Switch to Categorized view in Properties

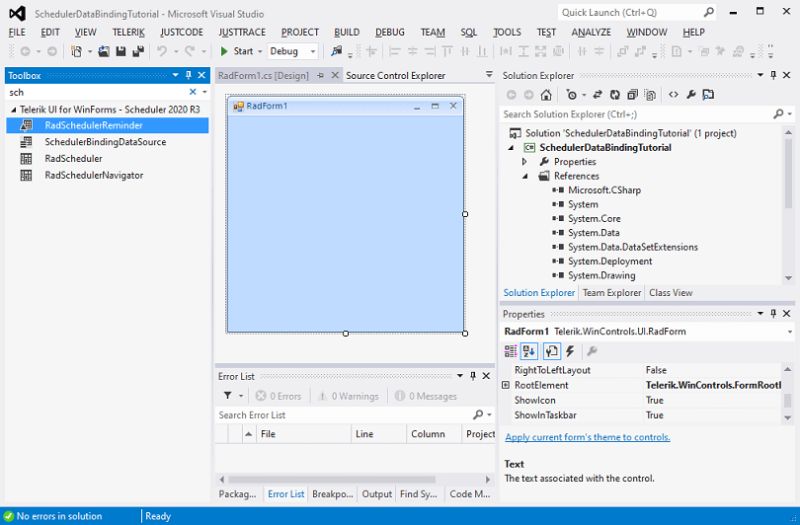coord(511,351)
